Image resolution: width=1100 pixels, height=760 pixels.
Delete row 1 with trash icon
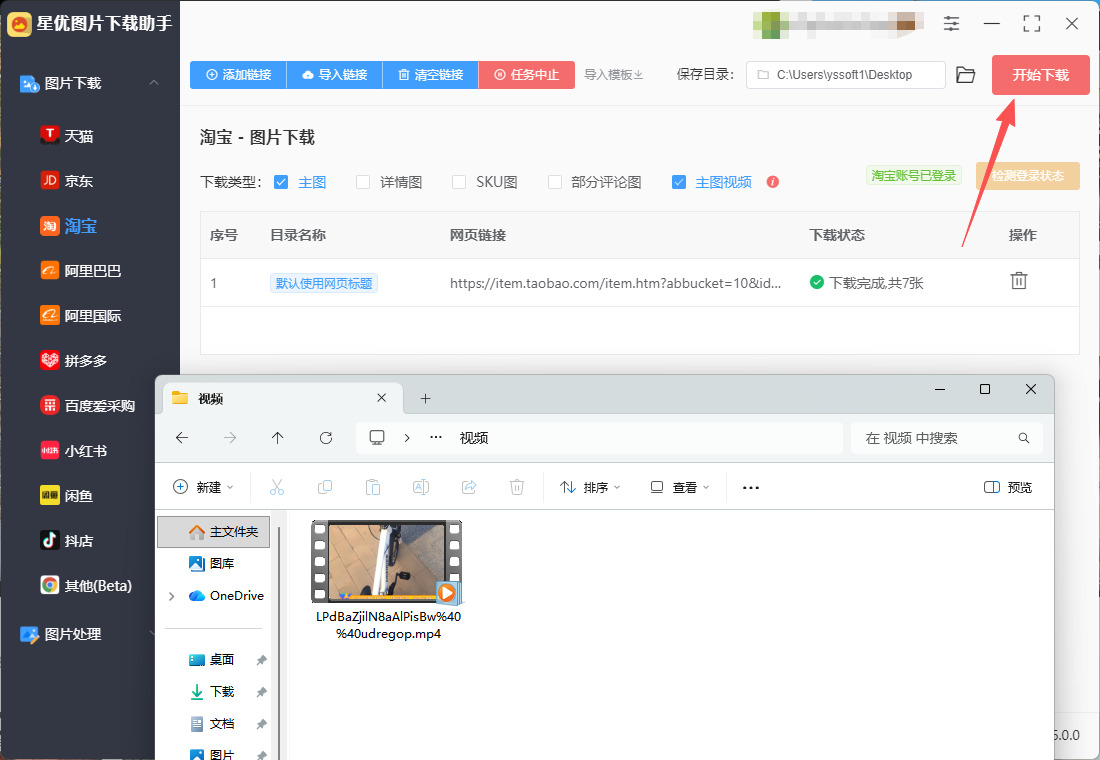tap(1018, 281)
